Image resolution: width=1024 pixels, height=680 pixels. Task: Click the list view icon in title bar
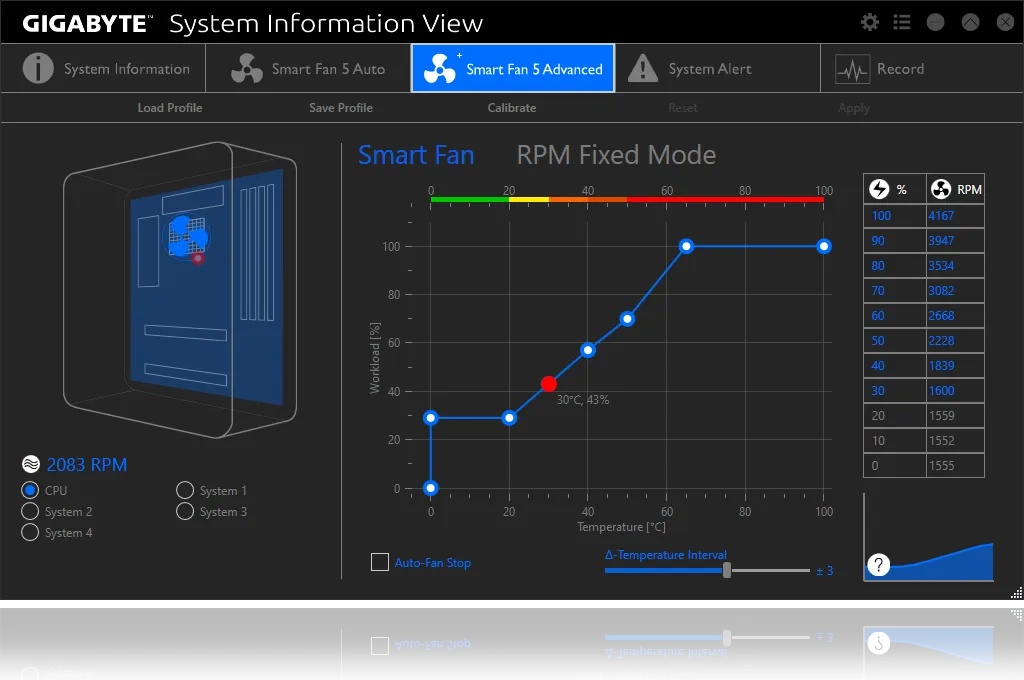902,22
